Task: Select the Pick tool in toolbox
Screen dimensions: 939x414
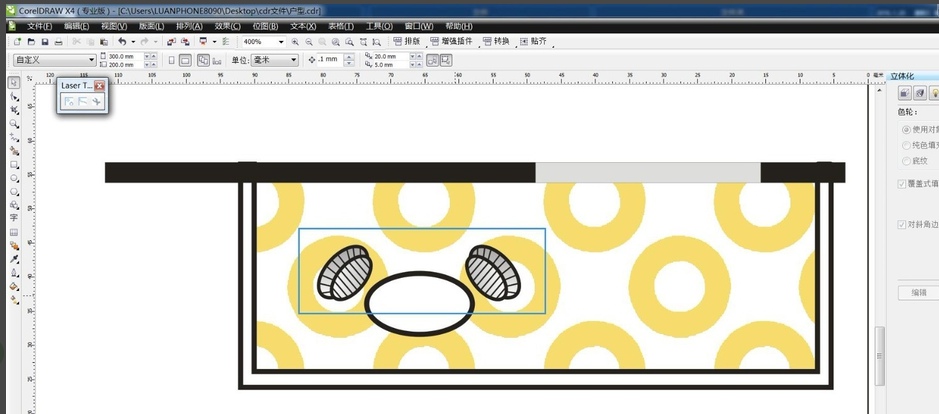Action: [14, 84]
